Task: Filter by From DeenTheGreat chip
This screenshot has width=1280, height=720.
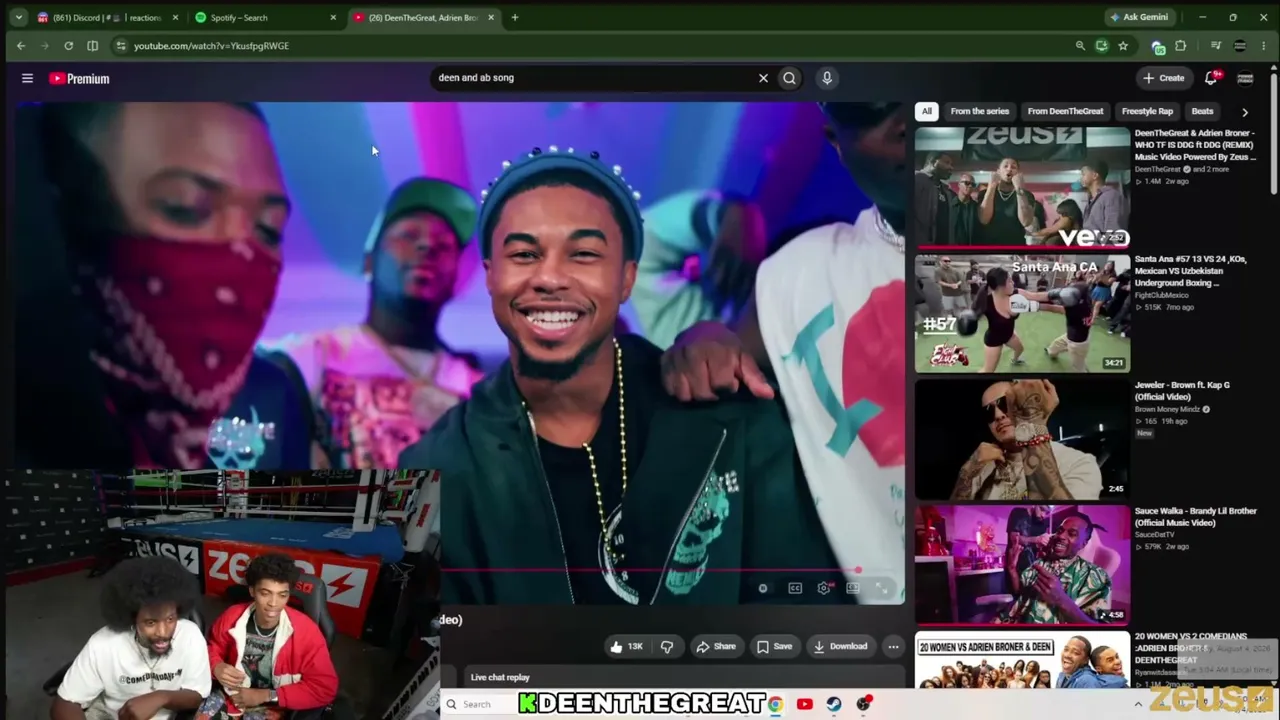Action: 1065,111
